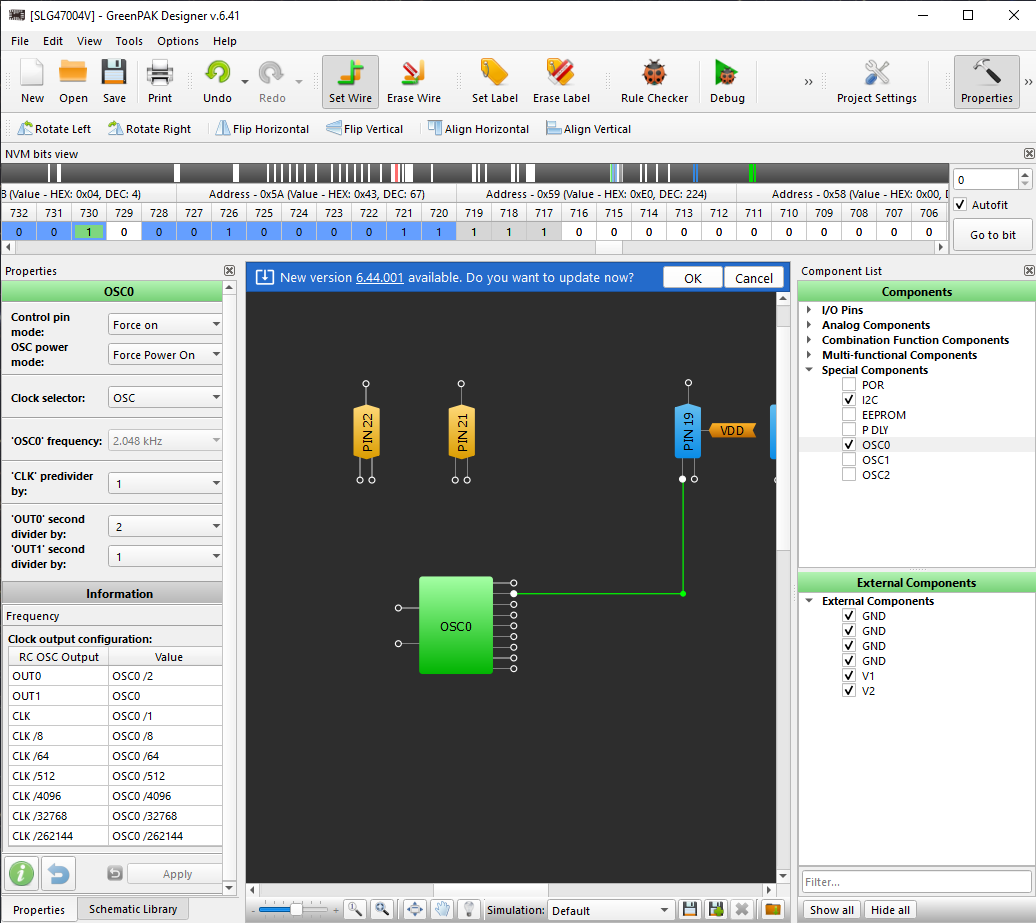Click the New project icon

coord(32,81)
